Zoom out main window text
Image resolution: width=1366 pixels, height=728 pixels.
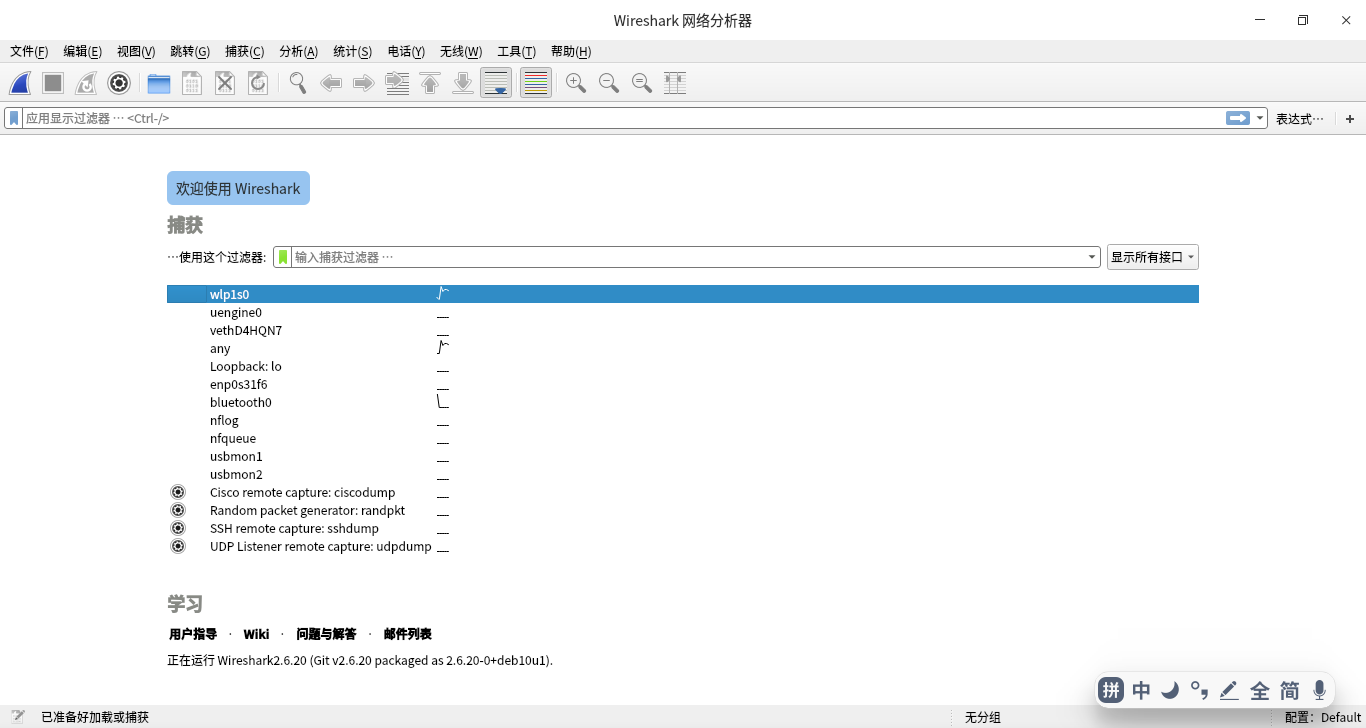(x=609, y=83)
